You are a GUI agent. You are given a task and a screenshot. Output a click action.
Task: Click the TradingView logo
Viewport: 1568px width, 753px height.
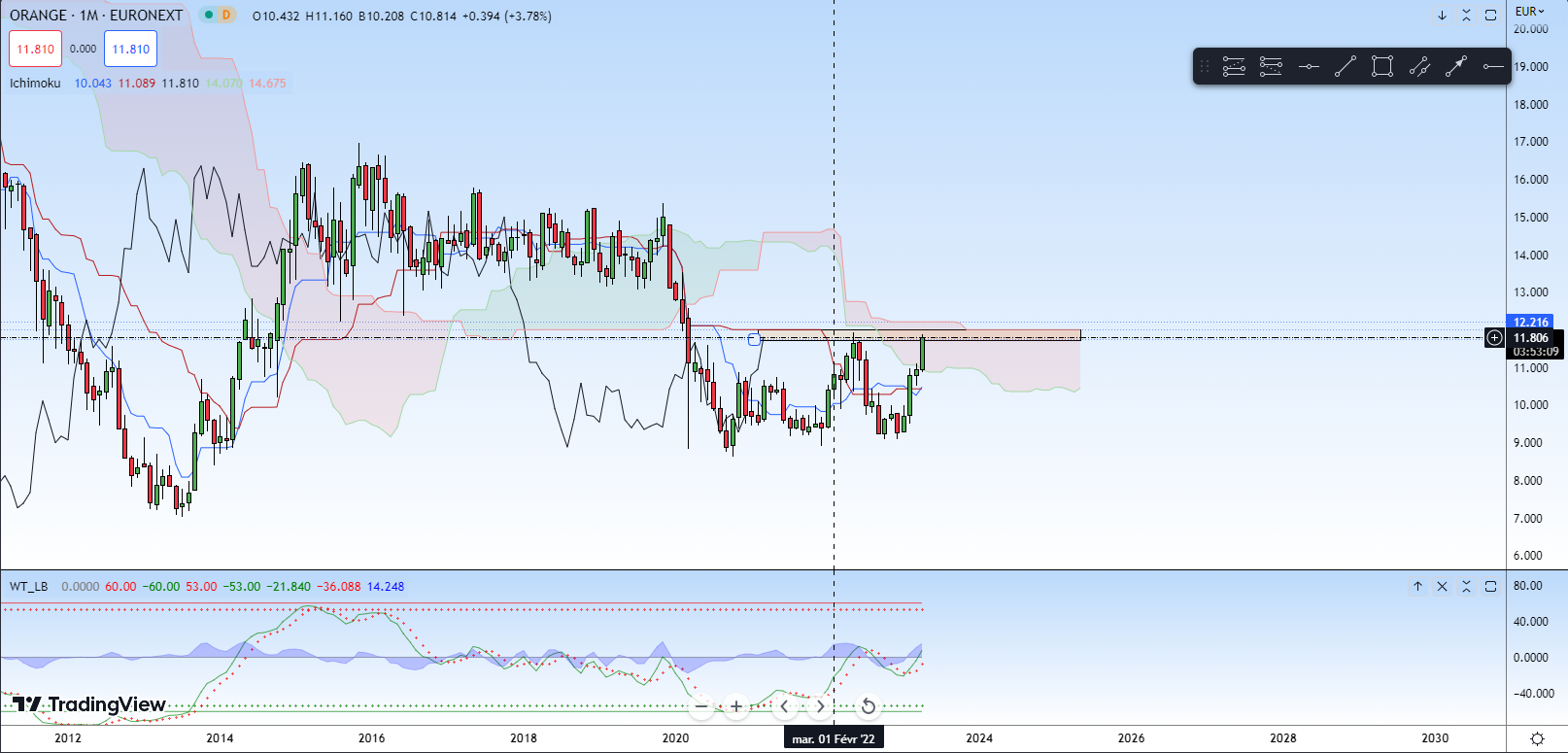(x=89, y=704)
